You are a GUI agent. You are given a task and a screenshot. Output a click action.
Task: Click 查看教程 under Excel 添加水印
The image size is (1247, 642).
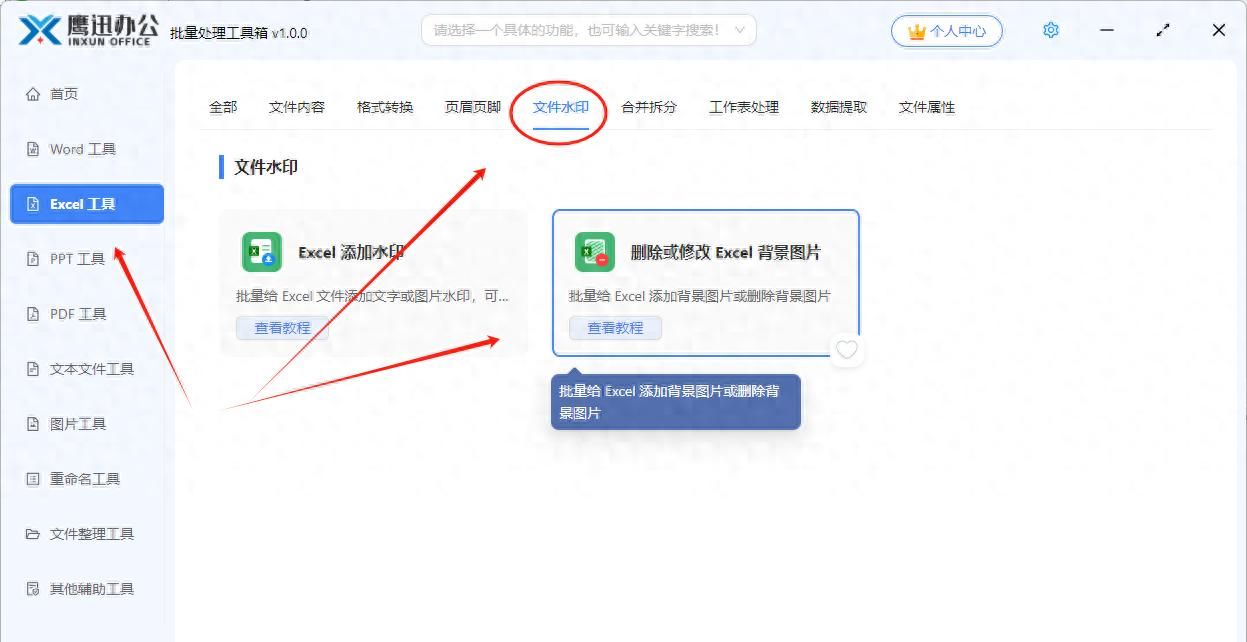[x=281, y=328]
